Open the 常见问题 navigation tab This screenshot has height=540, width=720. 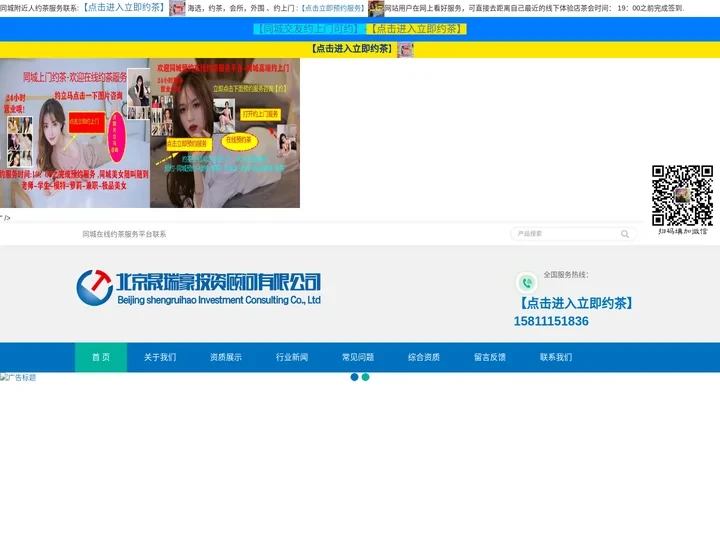358,357
